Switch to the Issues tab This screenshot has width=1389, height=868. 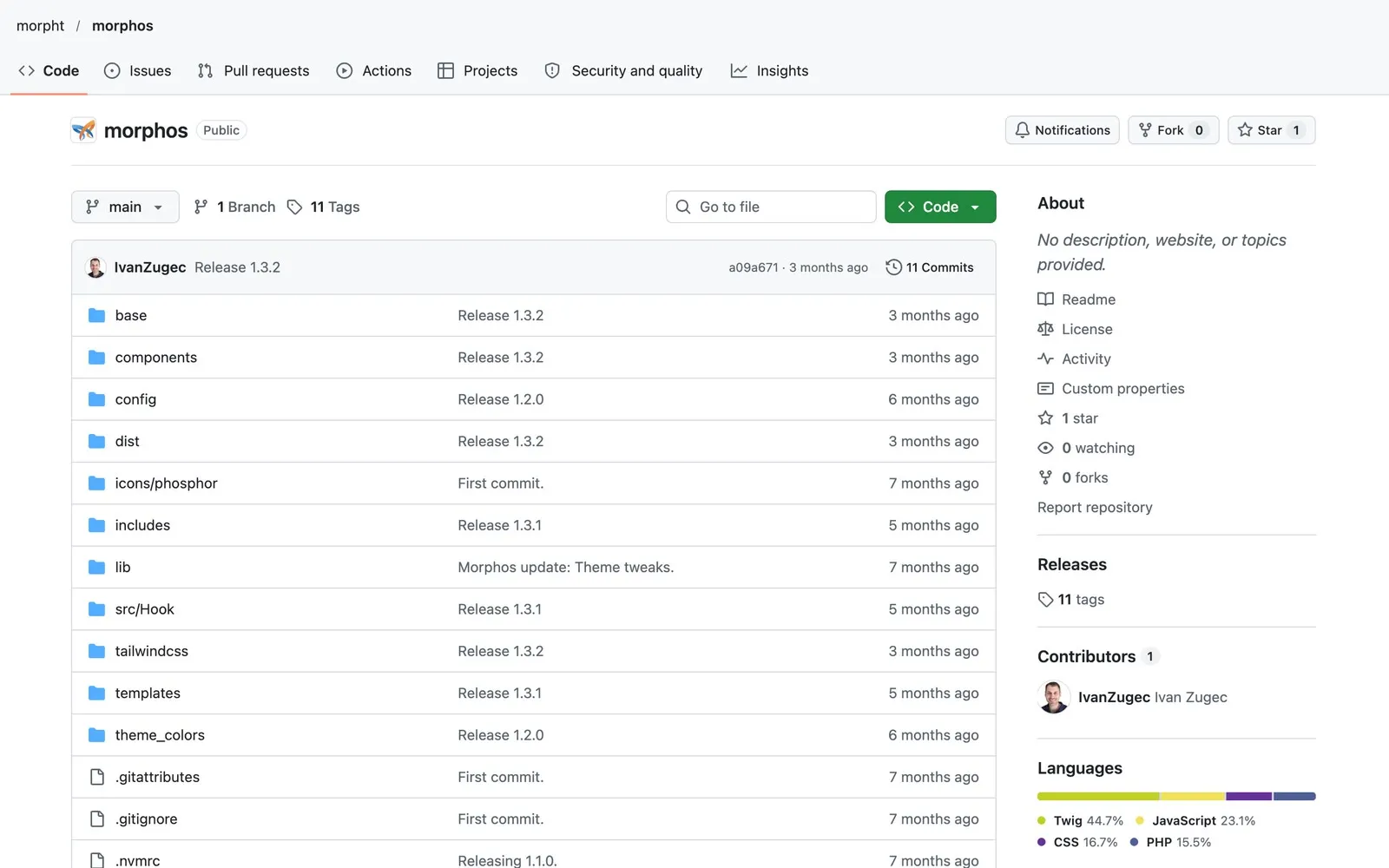click(x=137, y=71)
